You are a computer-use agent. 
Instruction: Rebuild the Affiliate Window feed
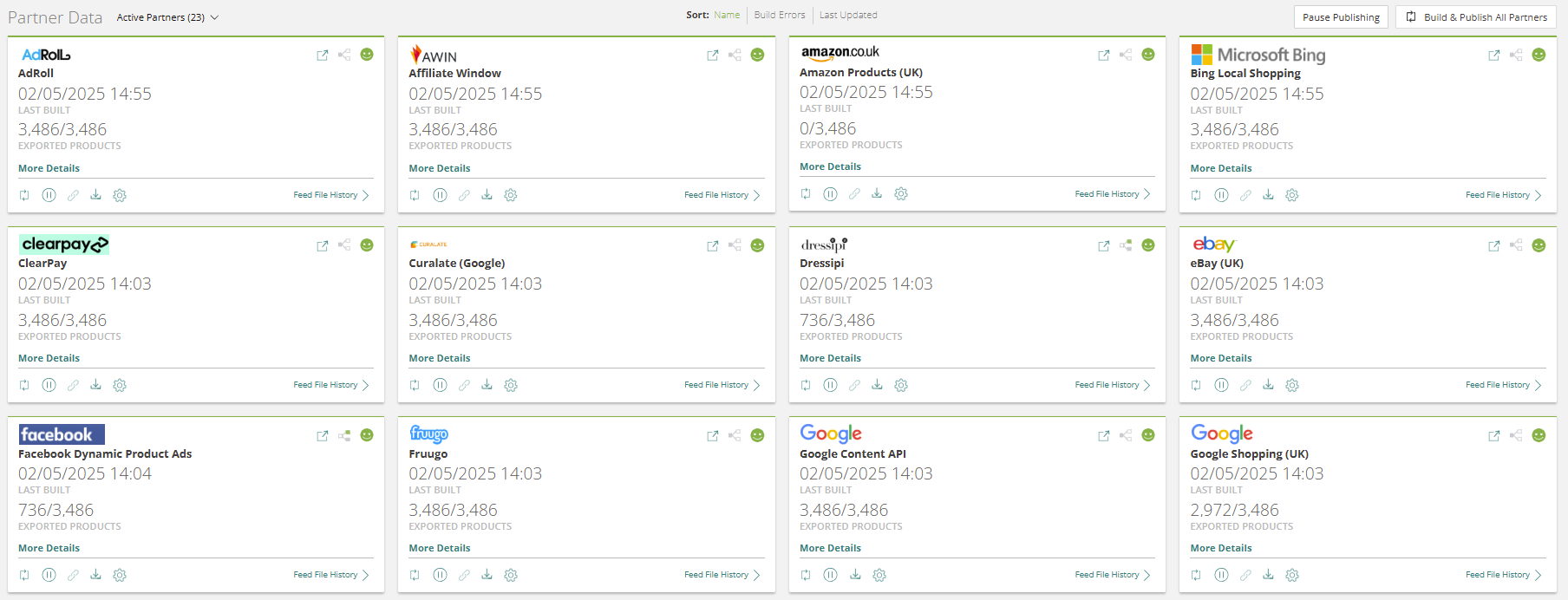415,195
